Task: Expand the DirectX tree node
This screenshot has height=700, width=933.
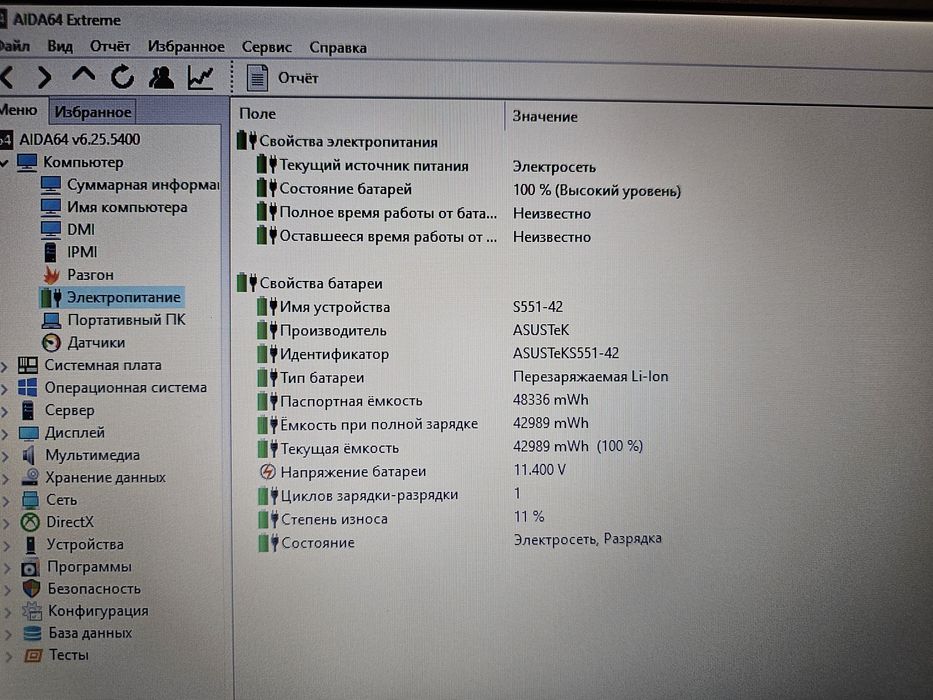Action: click(7, 523)
